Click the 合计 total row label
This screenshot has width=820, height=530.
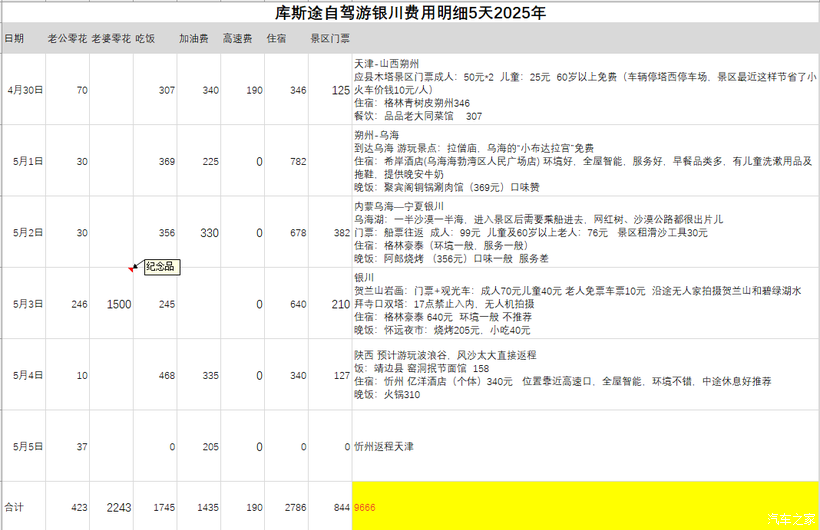(x=24, y=506)
